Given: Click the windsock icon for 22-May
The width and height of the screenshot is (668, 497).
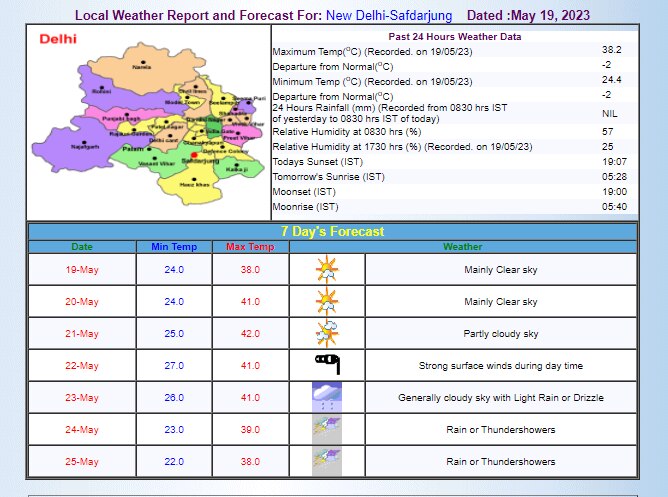Looking at the screenshot, I should pos(327,365).
